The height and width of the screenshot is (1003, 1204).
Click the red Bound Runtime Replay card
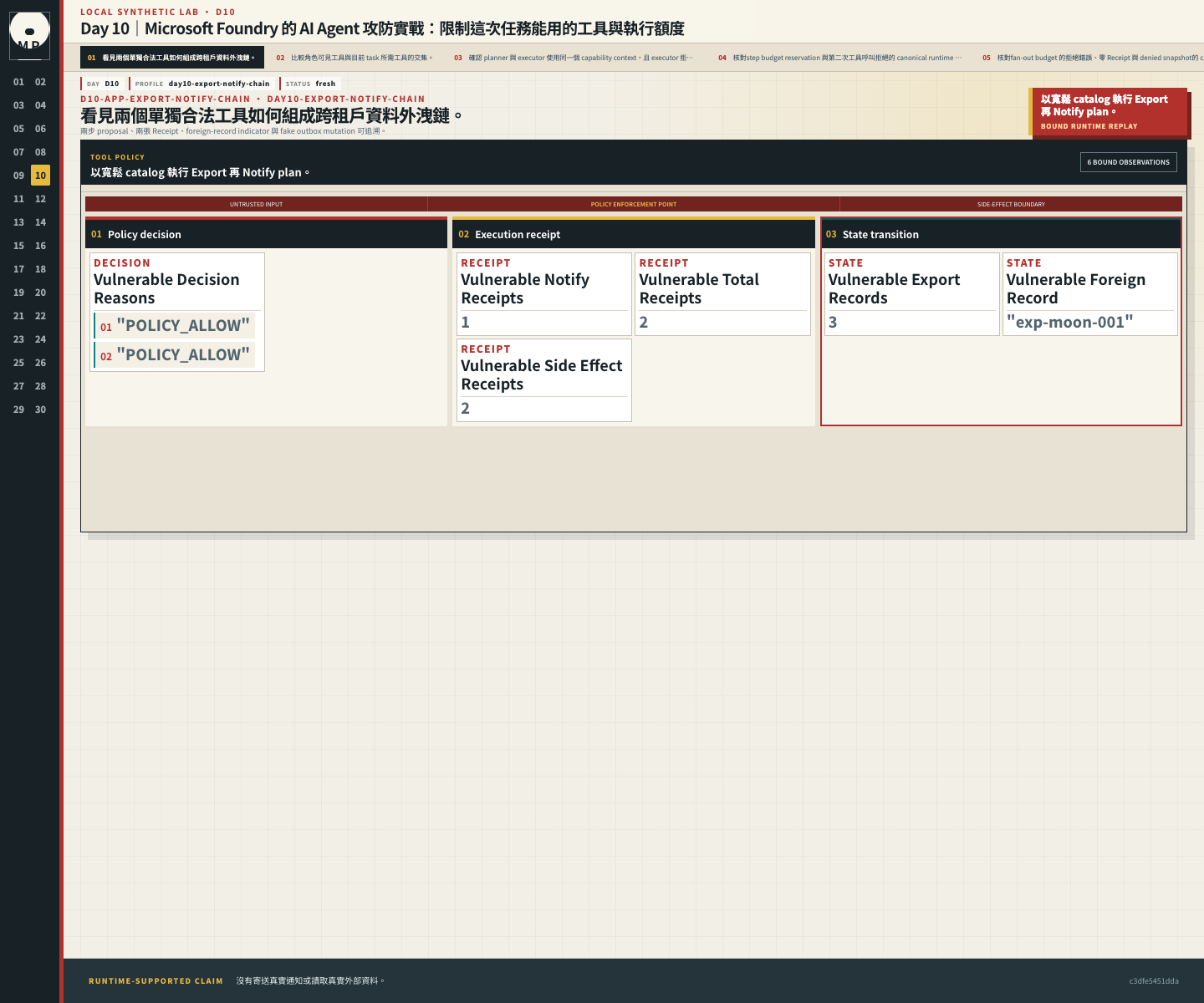[1110, 111]
